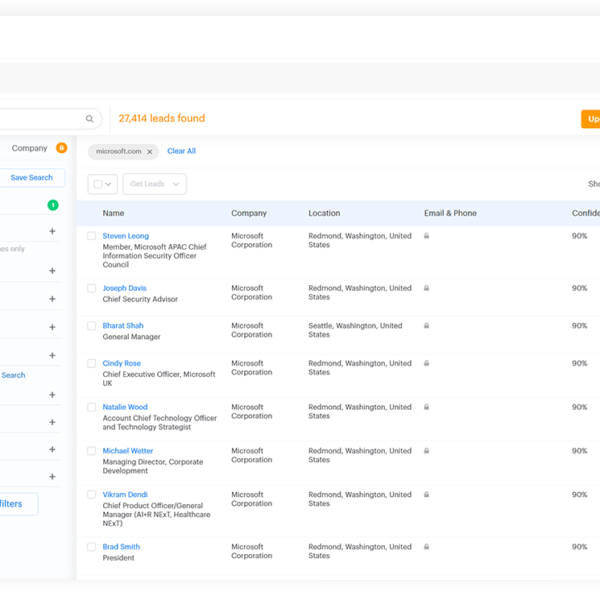Screen dimensions: 600x600
Task: Click 'Chief Security Advisor' title text
Action: (140, 299)
